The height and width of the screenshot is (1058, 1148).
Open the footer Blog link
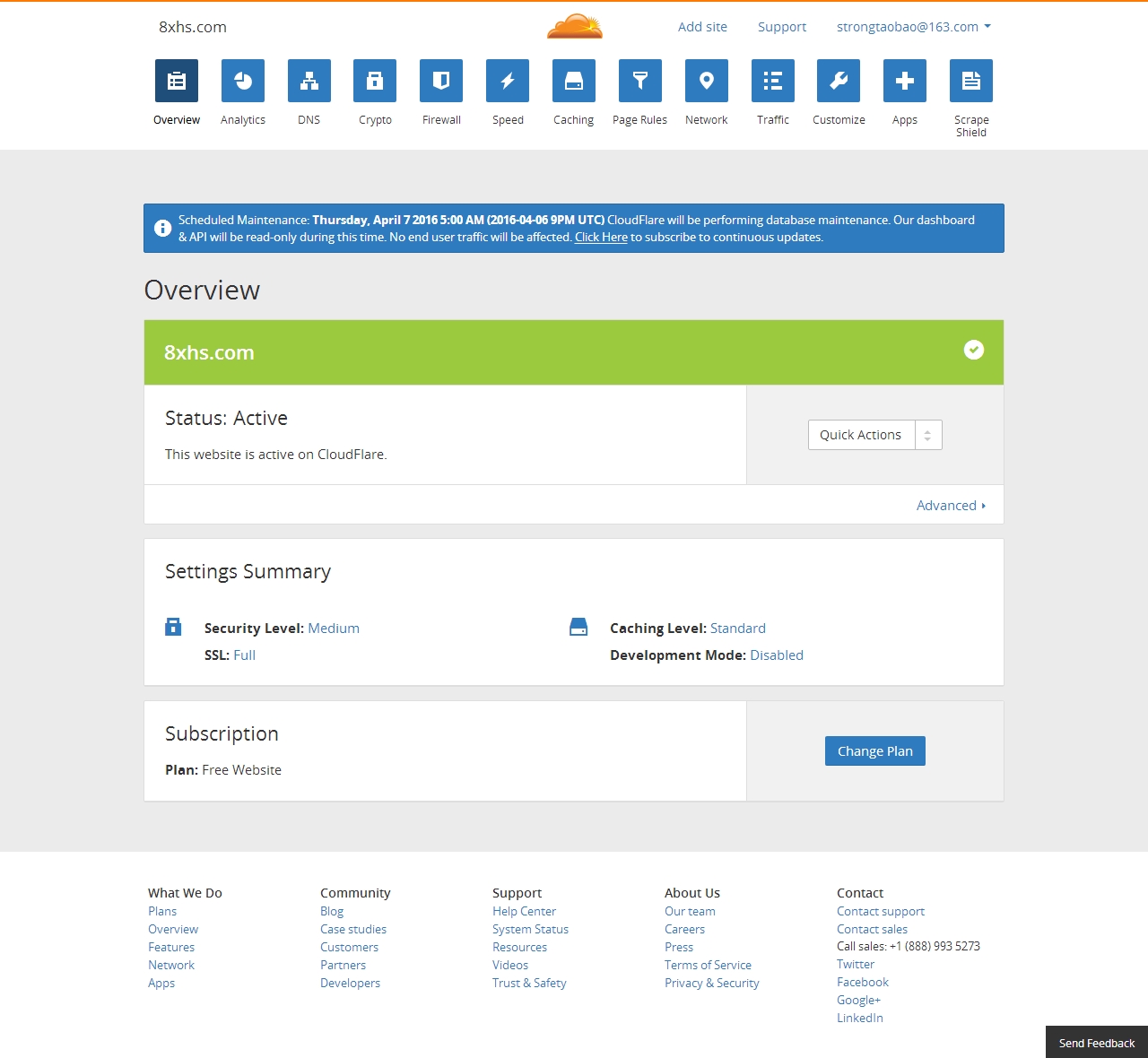pyautogui.click(x=332, y=911)
